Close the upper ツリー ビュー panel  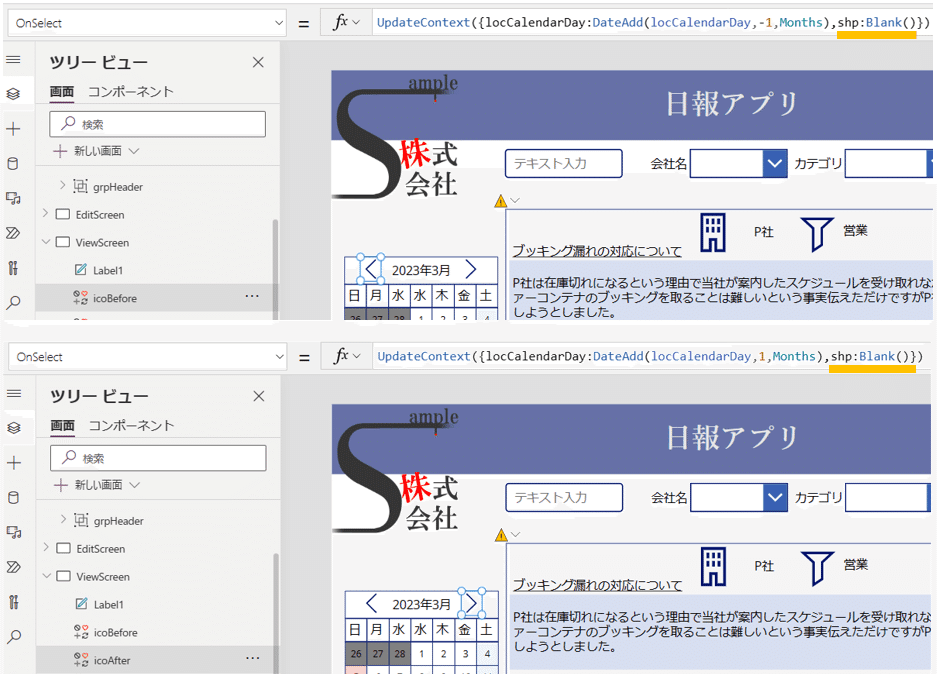pyautogui.click(x=258, y=62)
